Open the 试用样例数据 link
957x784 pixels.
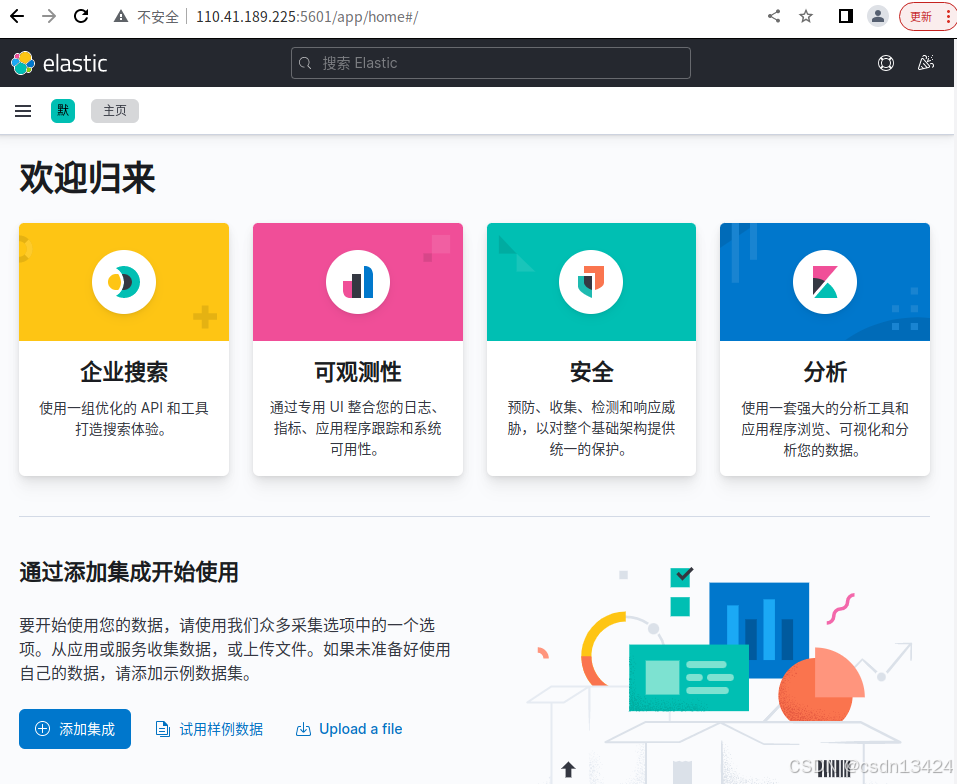point(209,729)
